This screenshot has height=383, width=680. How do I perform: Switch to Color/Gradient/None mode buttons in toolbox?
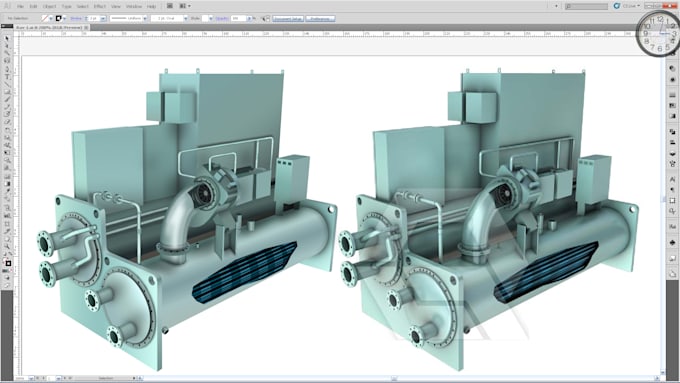tap(7, 271)
